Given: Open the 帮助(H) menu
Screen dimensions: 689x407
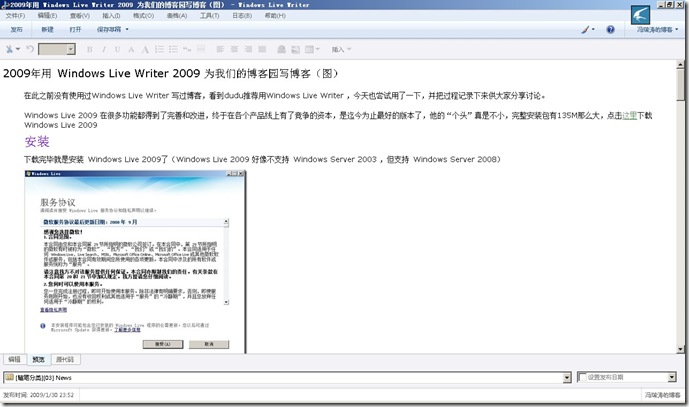Looking at the screenshot, I should [x=275, y=15].
